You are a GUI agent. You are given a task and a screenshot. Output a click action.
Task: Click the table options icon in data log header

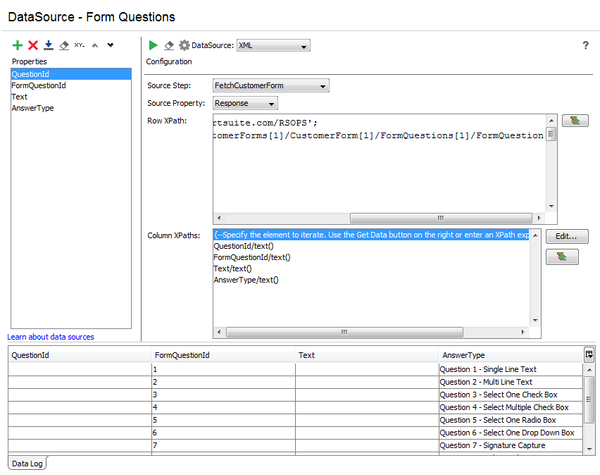coord(590,354)
